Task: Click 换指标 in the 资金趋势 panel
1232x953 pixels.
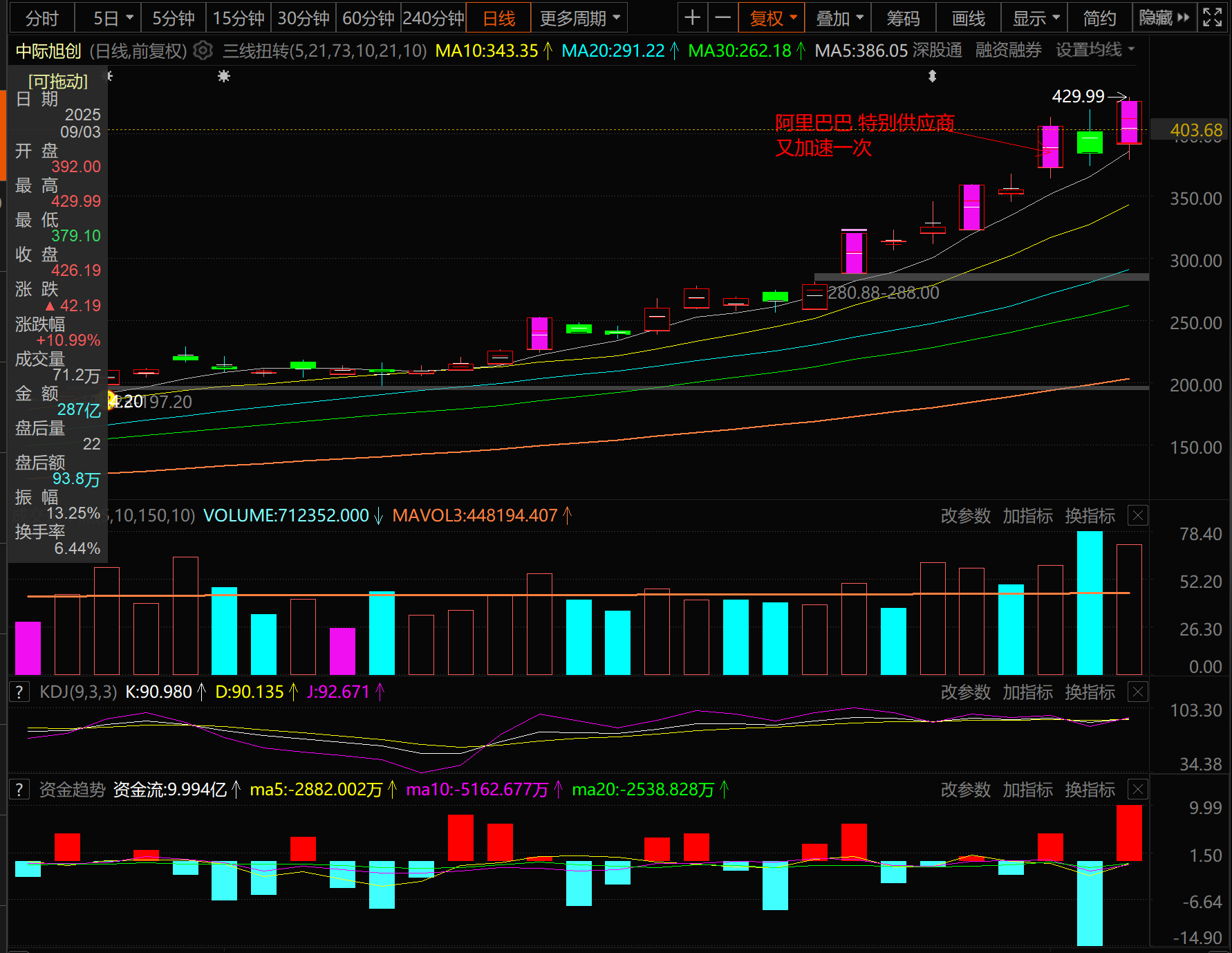Action: 1090,790
